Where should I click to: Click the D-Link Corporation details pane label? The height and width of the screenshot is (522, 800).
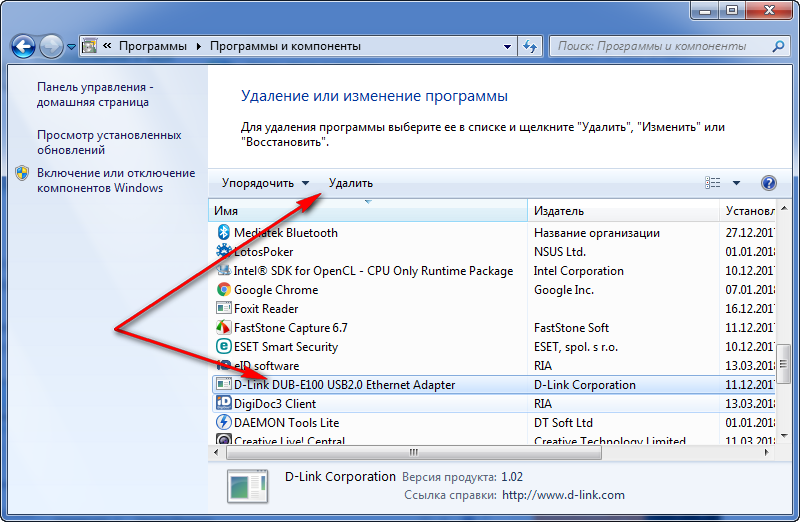click(x=340, y=476)
